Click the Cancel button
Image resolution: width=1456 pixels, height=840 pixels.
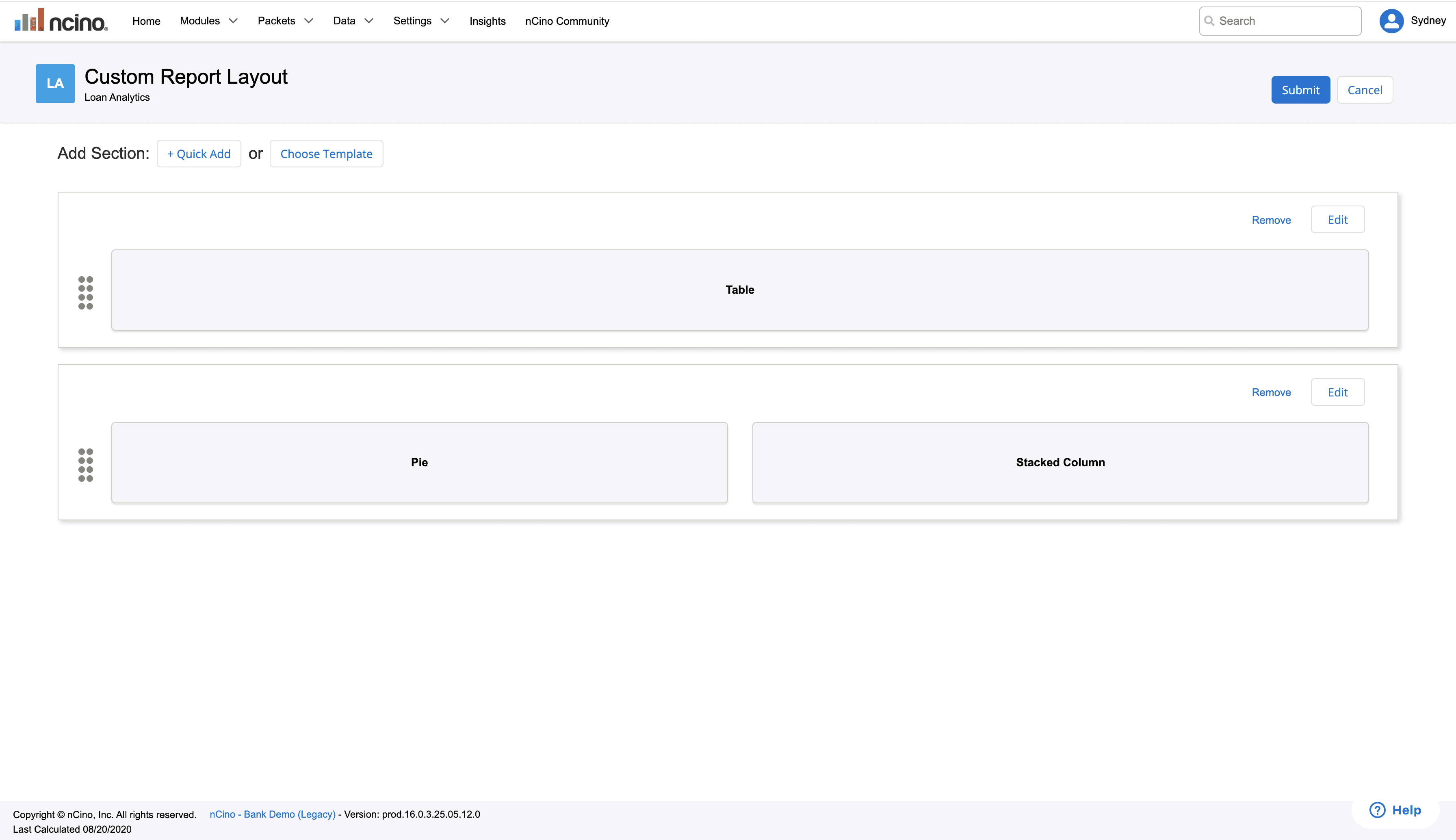pos(1364,90)
